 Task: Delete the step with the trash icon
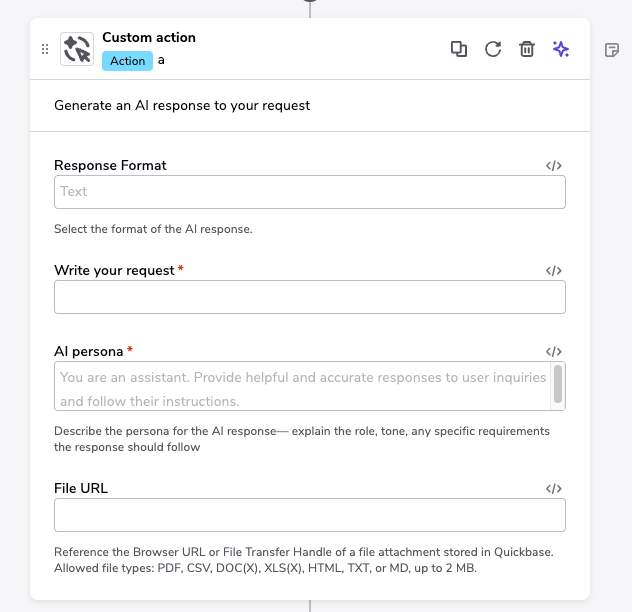(x=527, y=49)
